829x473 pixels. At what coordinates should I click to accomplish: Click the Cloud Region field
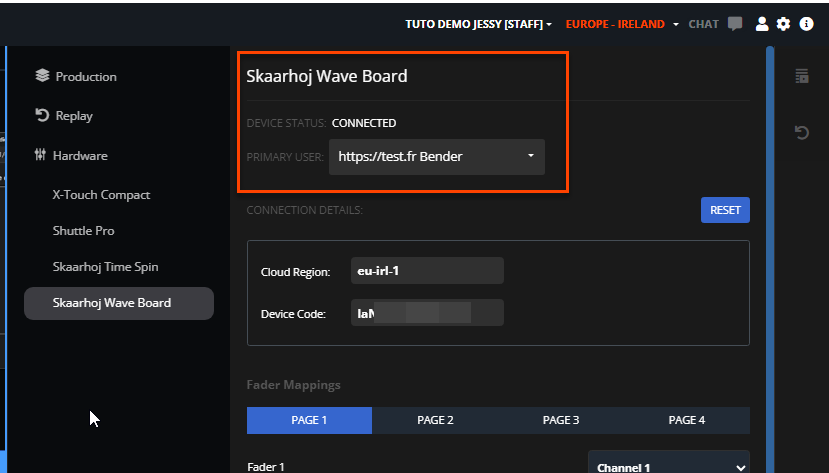427,271
